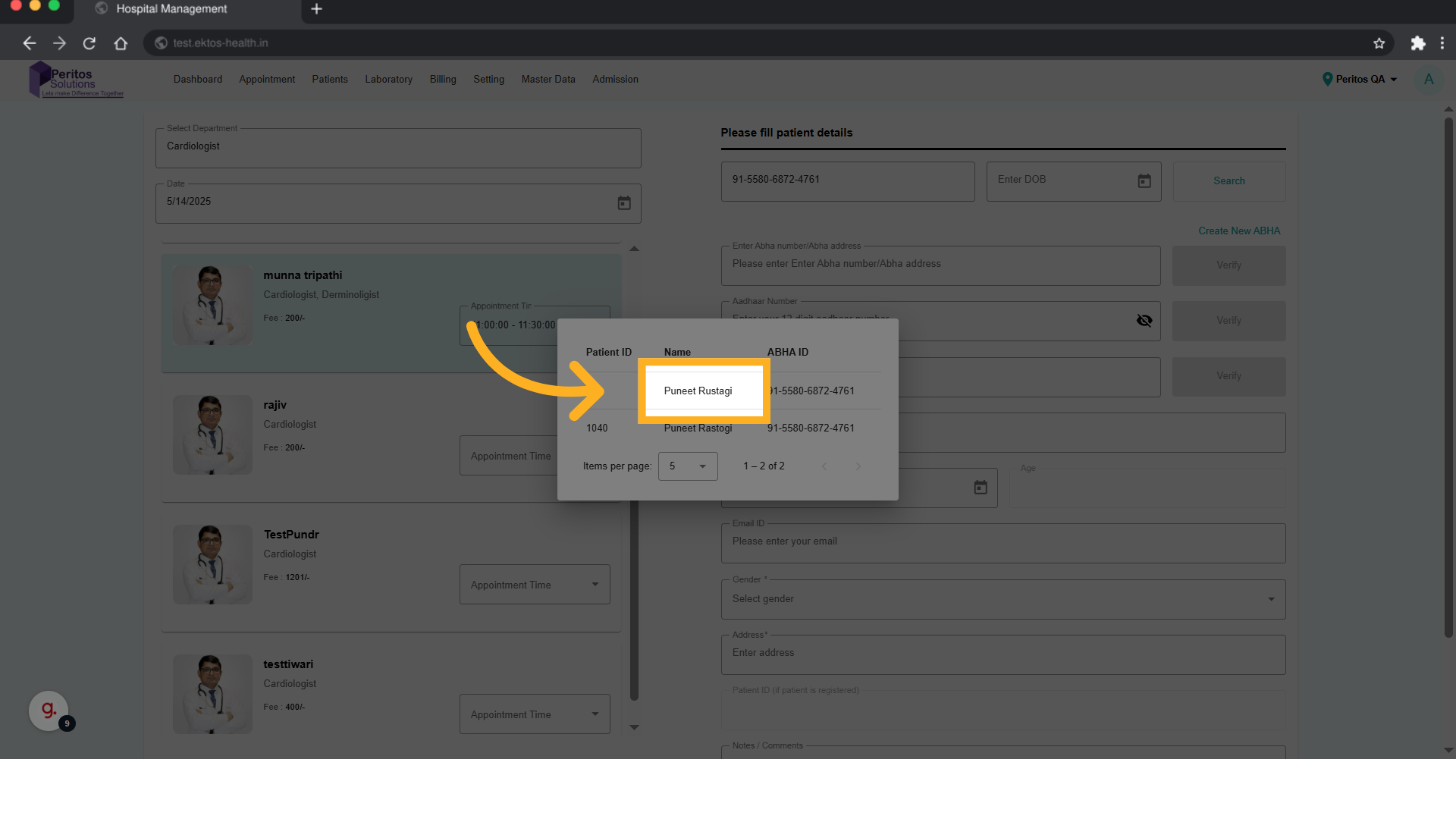Open calendar icon in Enter DOB field
This screenshot has height=819, width=1456.
pyautogui.click(x=1144, y=181)
